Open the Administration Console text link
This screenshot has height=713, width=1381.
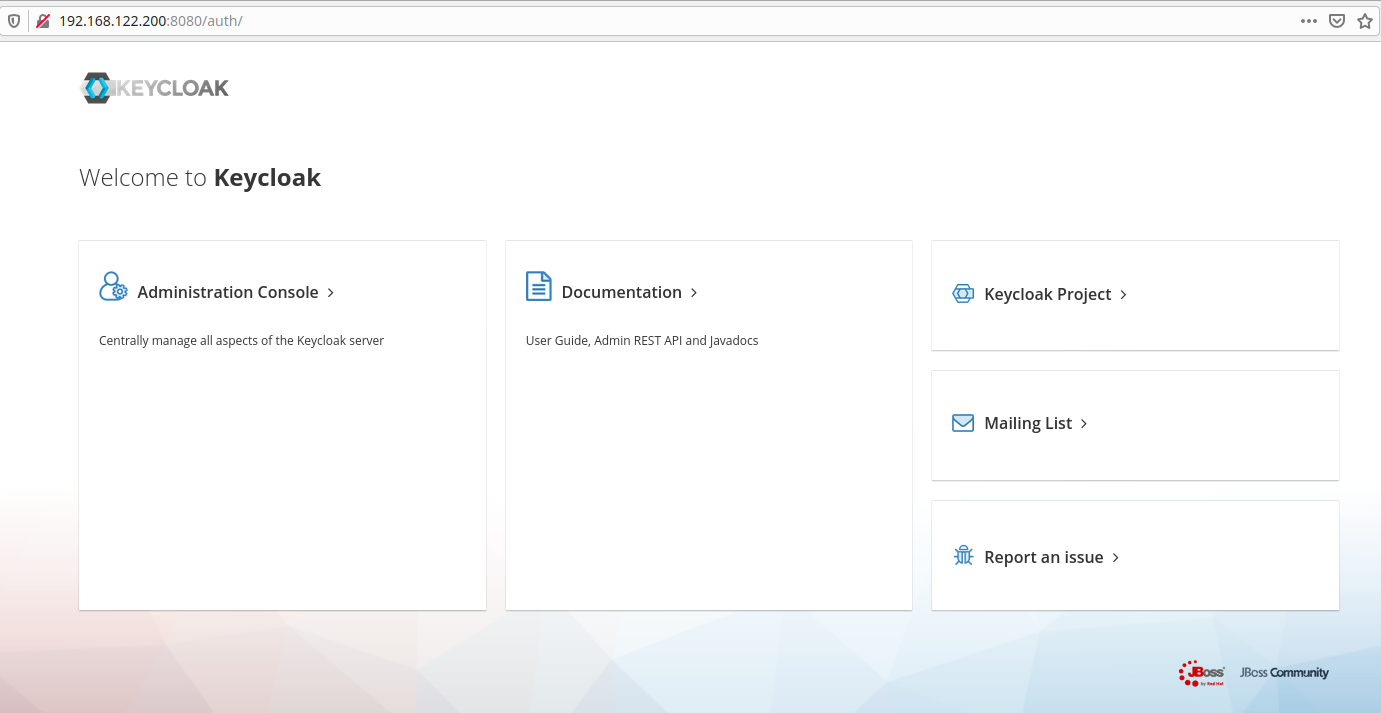coord(228,292)
